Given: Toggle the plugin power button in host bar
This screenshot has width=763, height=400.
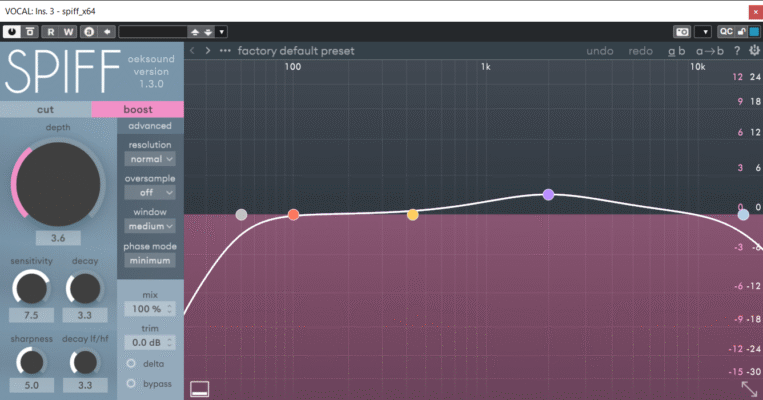Looking at the screenshot, I should [x=11, y=31].
